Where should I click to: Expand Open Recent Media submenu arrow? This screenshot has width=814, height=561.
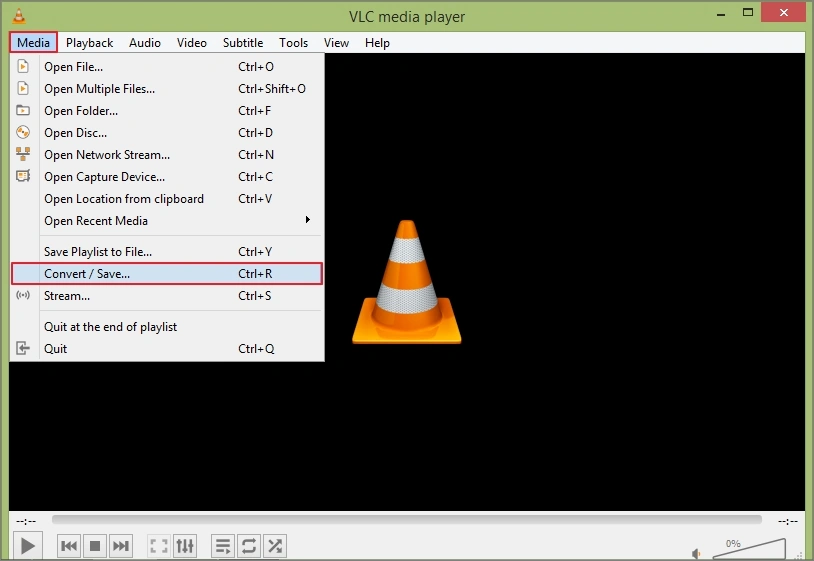[308, 220]
